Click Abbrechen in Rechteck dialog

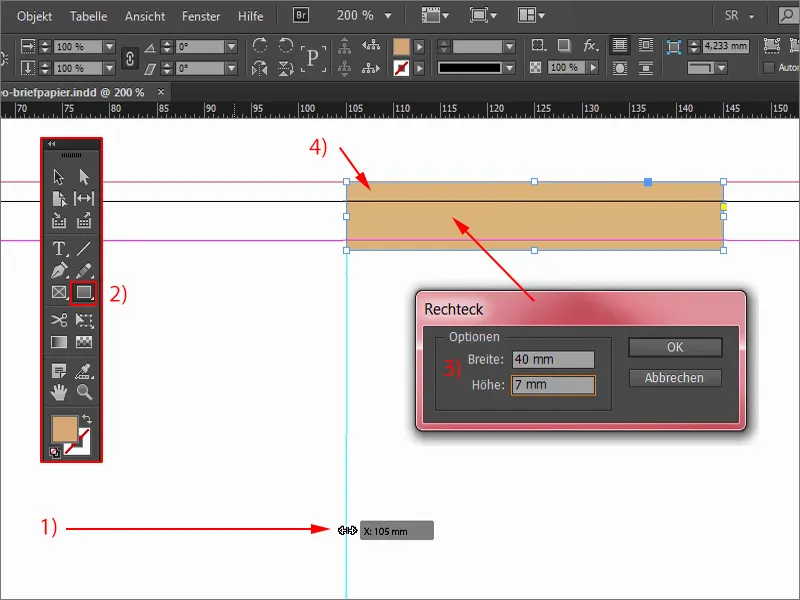tap(675, 378)
